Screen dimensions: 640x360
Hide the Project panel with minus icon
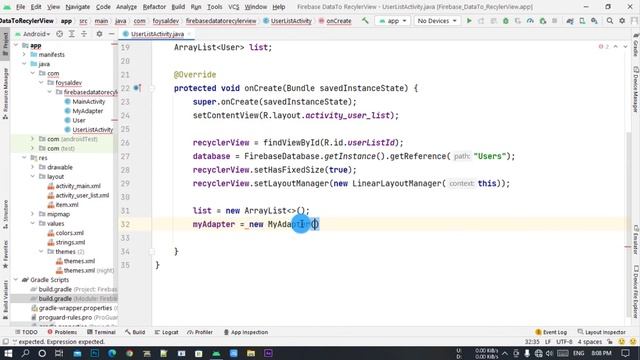111,34
